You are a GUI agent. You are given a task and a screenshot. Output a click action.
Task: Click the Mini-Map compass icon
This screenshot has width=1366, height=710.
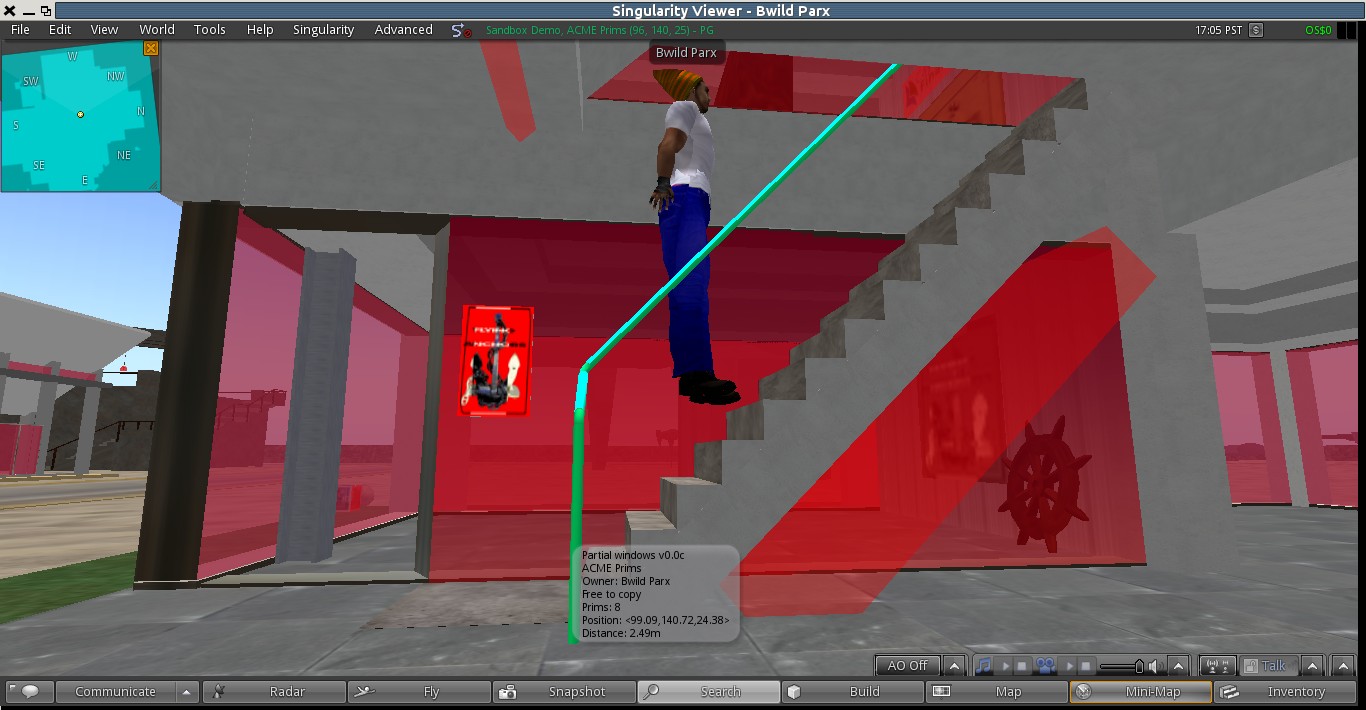[1083, 691]
